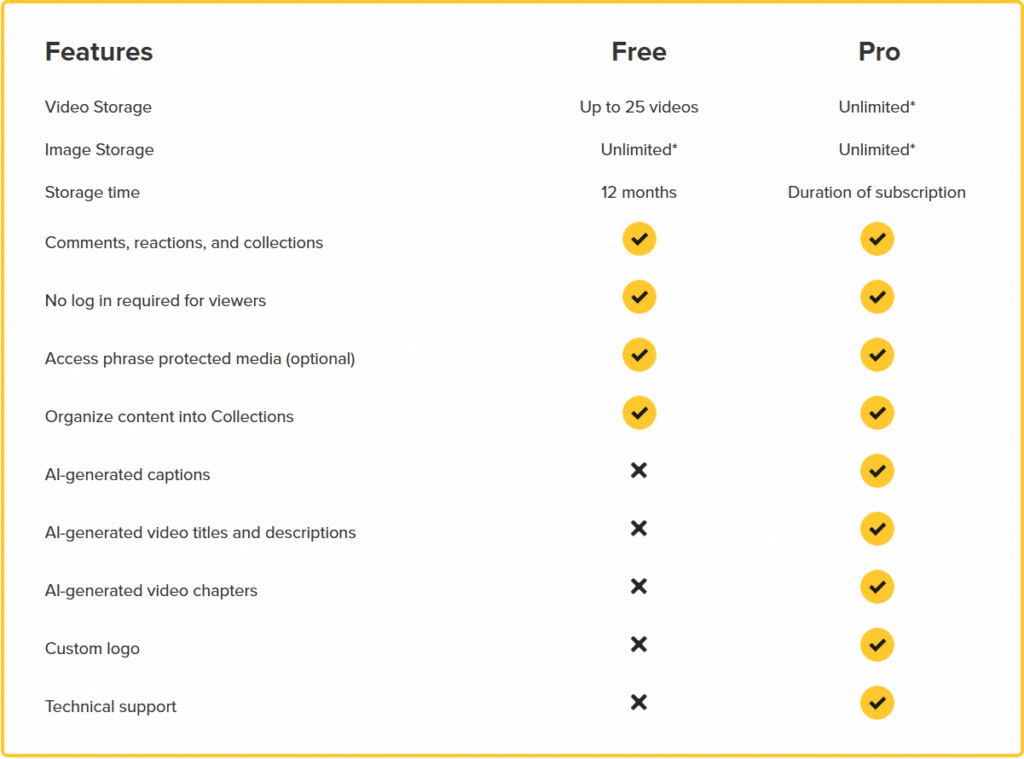Select the Pro plan column header
This screenshot has width=1024, height=759.
click(x=879, y=52)
